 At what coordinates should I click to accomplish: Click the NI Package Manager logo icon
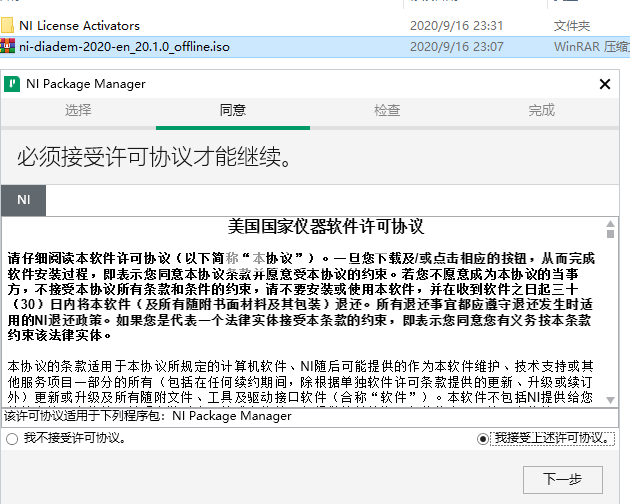(12, 84)
